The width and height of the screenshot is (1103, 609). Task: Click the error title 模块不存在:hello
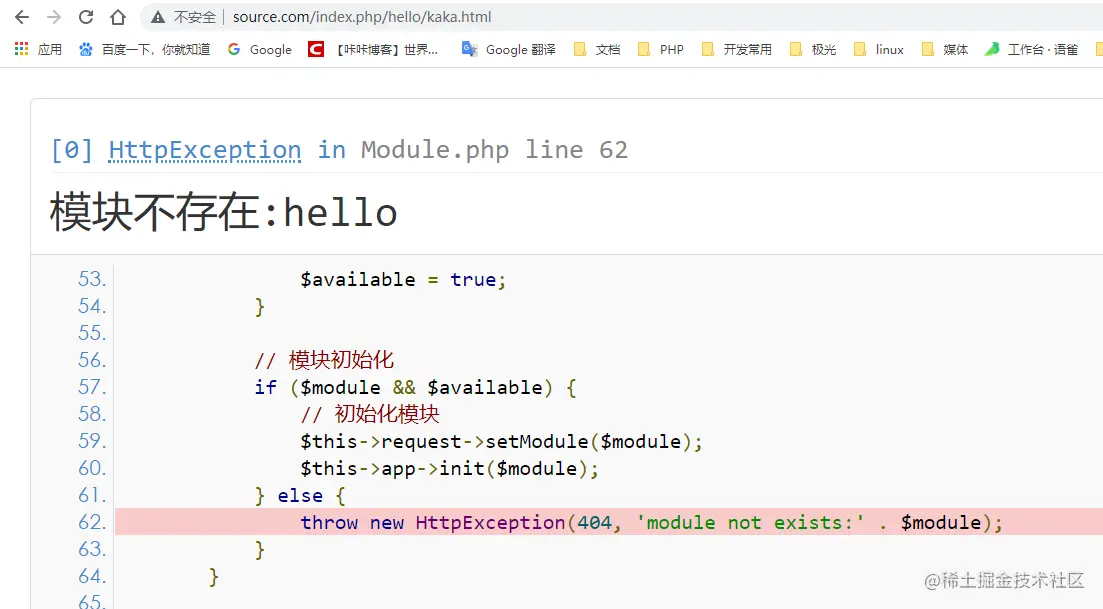tap(224, 212)
